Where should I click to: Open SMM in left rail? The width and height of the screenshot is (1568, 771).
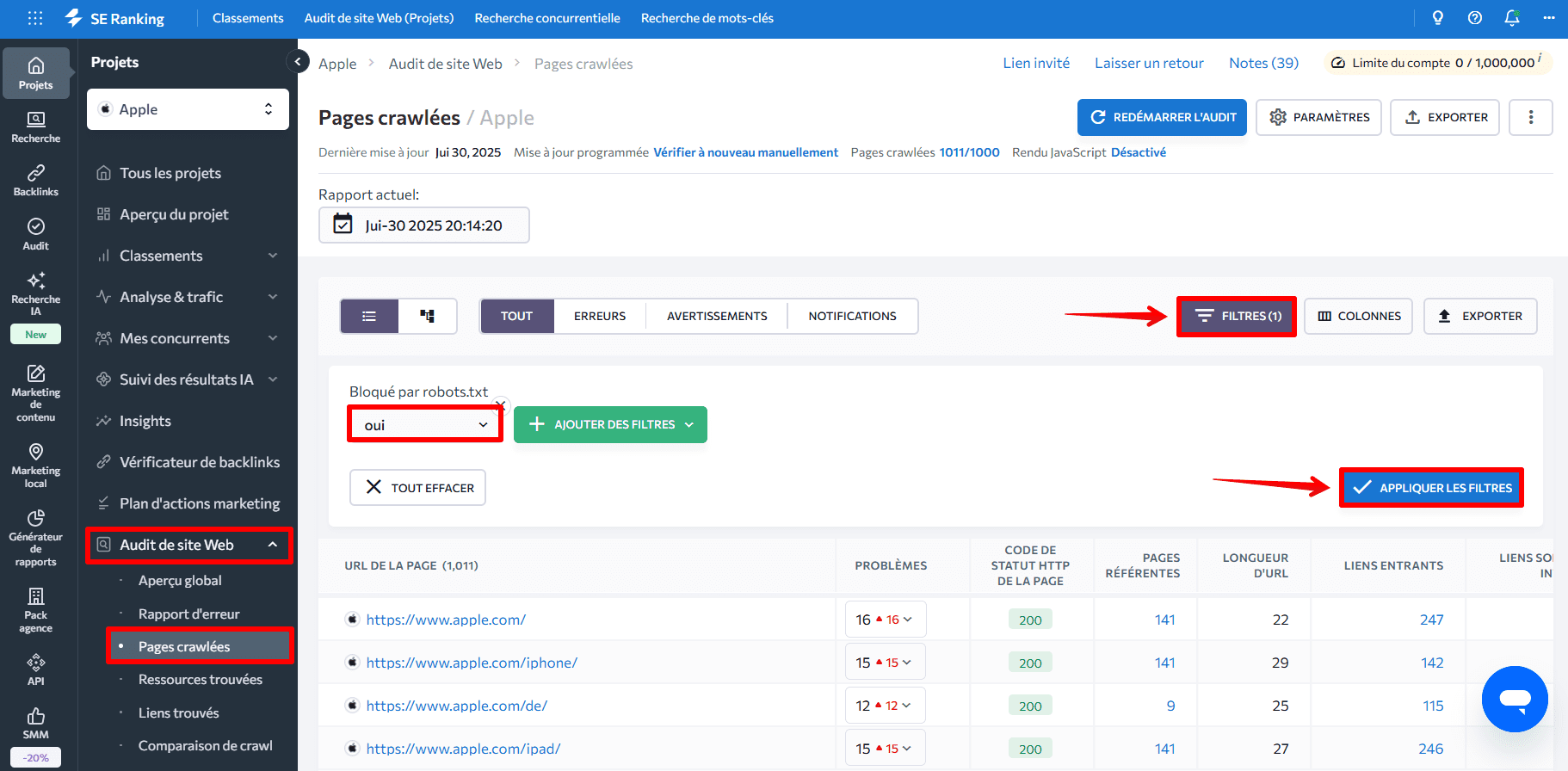pos(36,723)
